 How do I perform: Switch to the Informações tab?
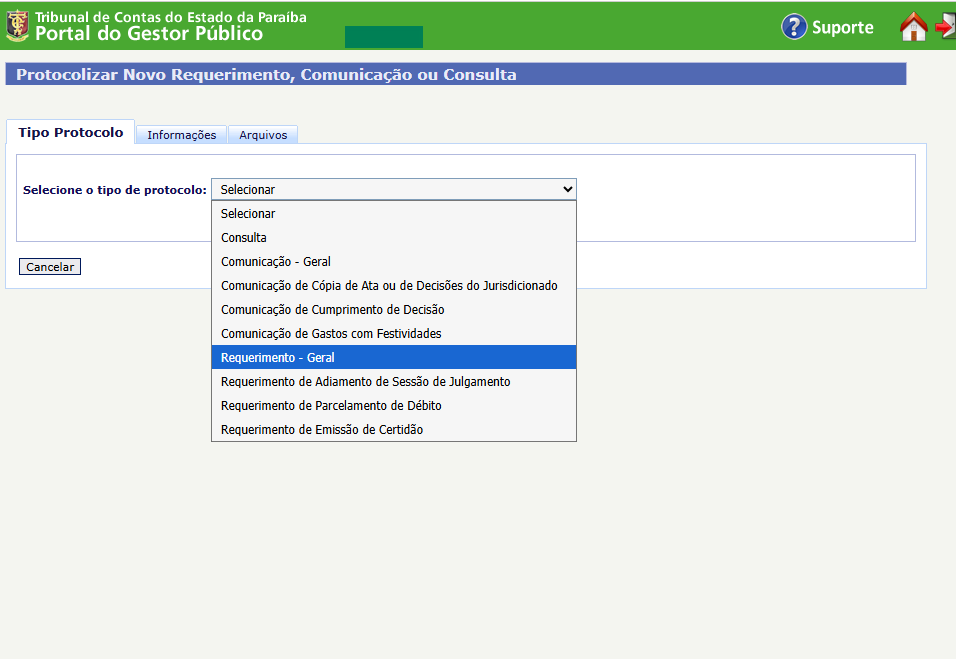[x=182, y=135]
